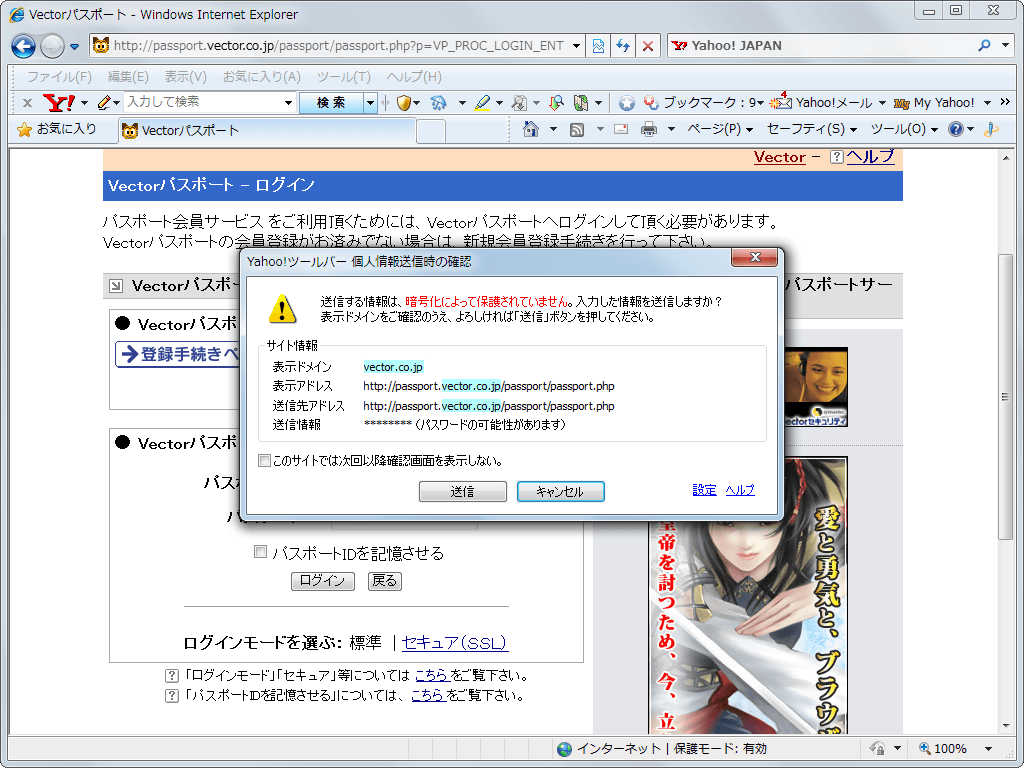Open お気に入り(A) menu
1024x768 pixels.
(262, 76)
